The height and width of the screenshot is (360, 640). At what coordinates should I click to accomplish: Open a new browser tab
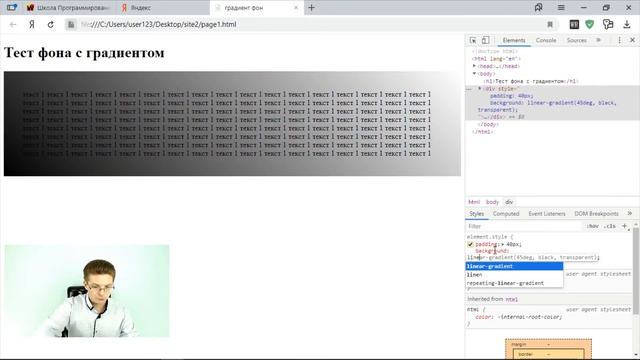311,7
